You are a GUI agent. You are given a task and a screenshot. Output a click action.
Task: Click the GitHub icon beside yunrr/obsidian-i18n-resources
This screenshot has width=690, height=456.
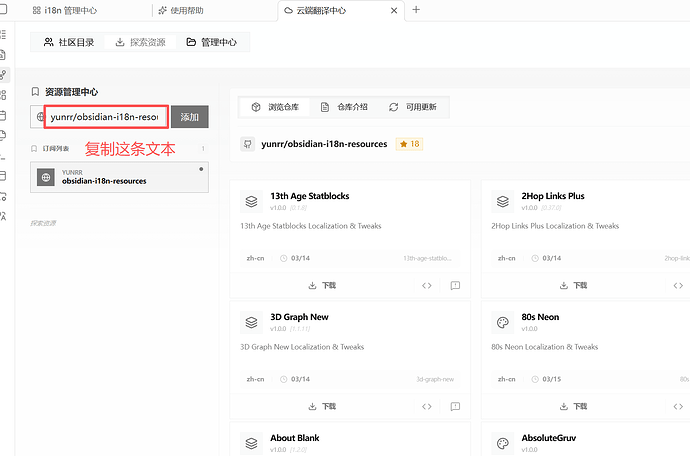(x=248, y=144)
